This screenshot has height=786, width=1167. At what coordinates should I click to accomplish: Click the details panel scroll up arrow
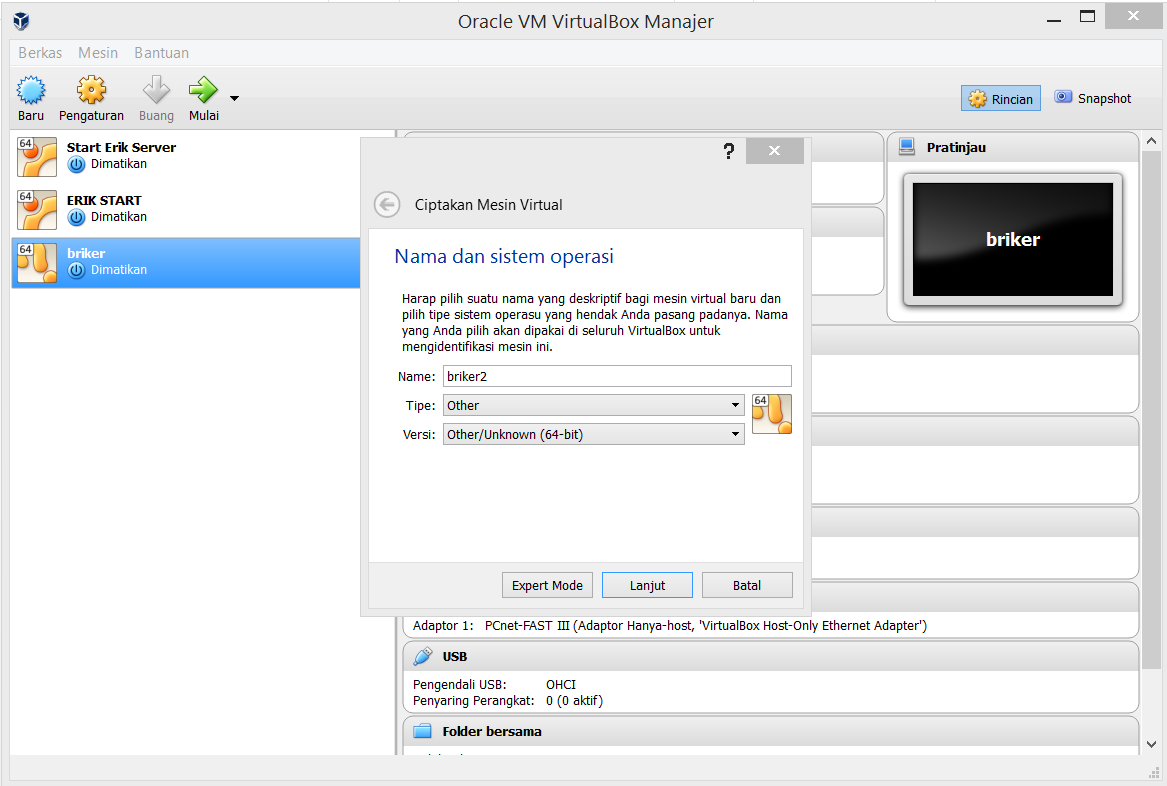coord(1151,141)
